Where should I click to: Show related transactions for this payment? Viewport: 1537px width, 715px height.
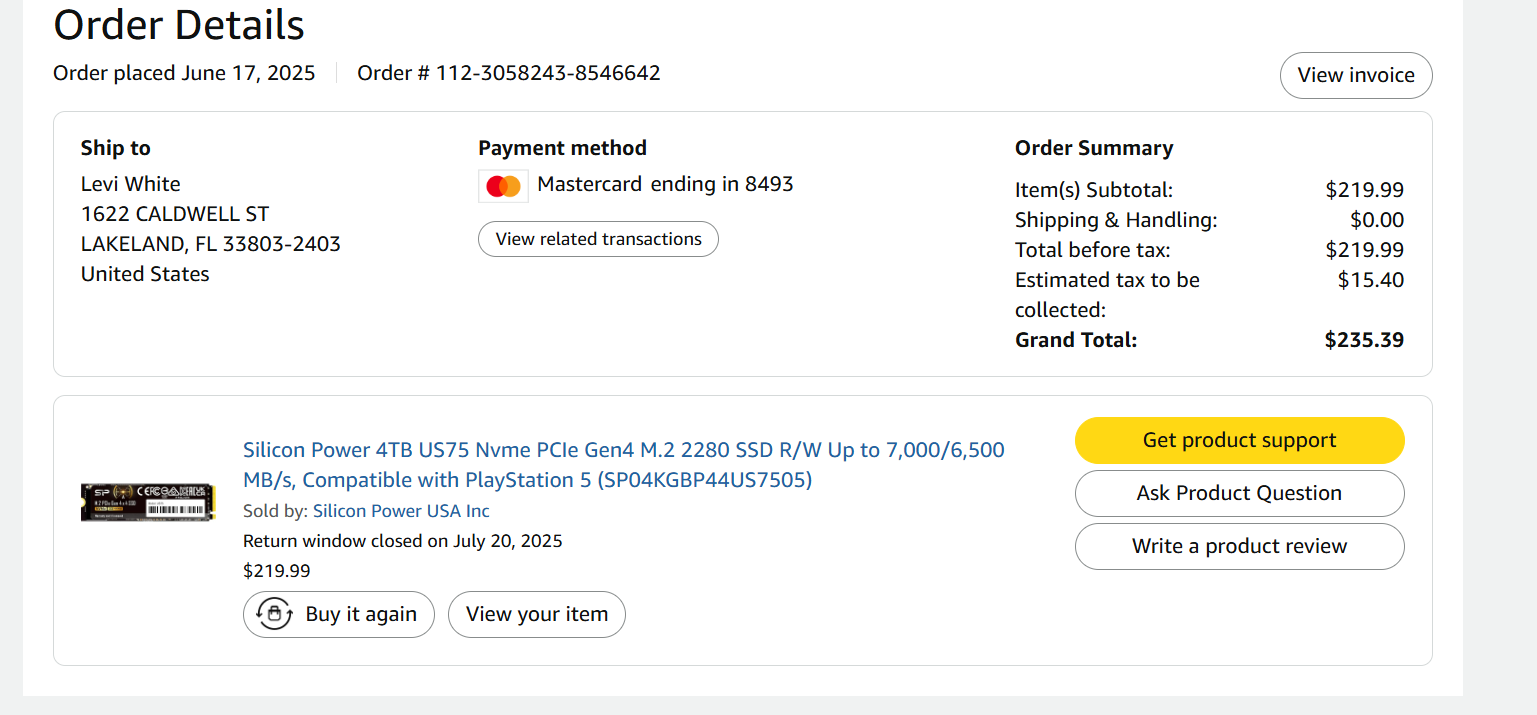598,239
